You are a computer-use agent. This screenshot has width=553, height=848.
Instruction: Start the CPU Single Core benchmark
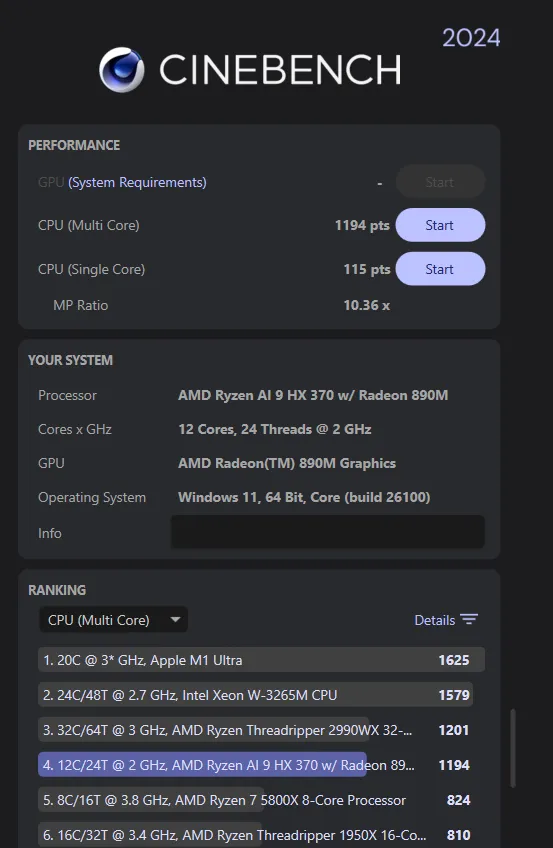[x=440, y=269]
